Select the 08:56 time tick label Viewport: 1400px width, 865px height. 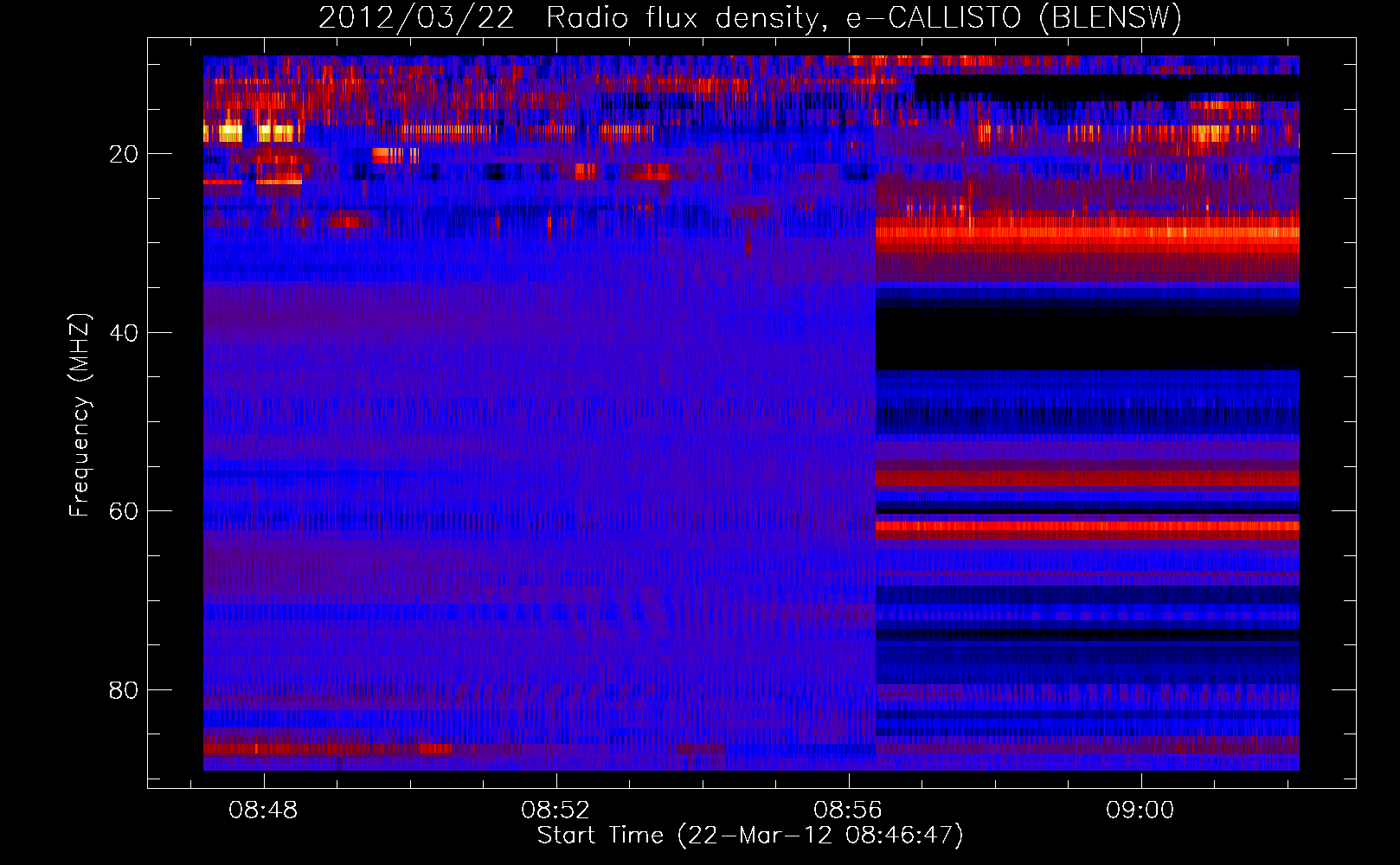[x=848, y=810]
